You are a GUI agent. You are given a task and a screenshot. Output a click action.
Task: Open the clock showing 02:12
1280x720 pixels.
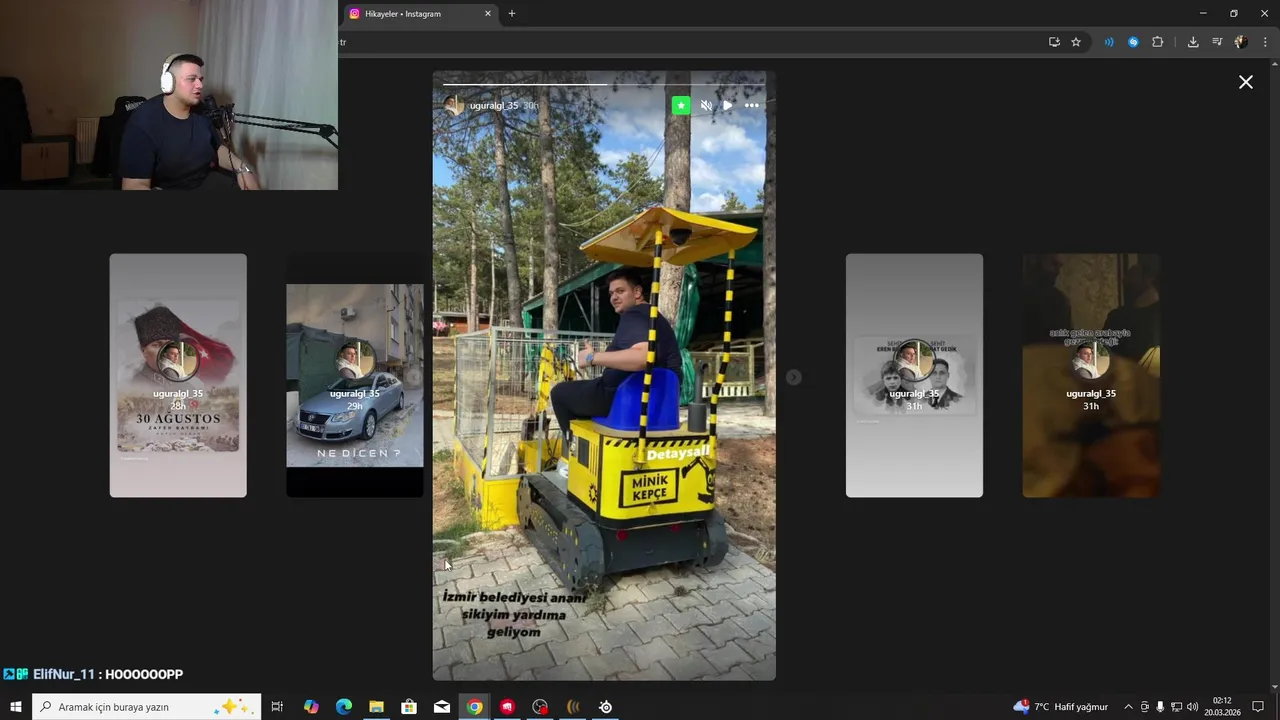[x=1222, y=707]
